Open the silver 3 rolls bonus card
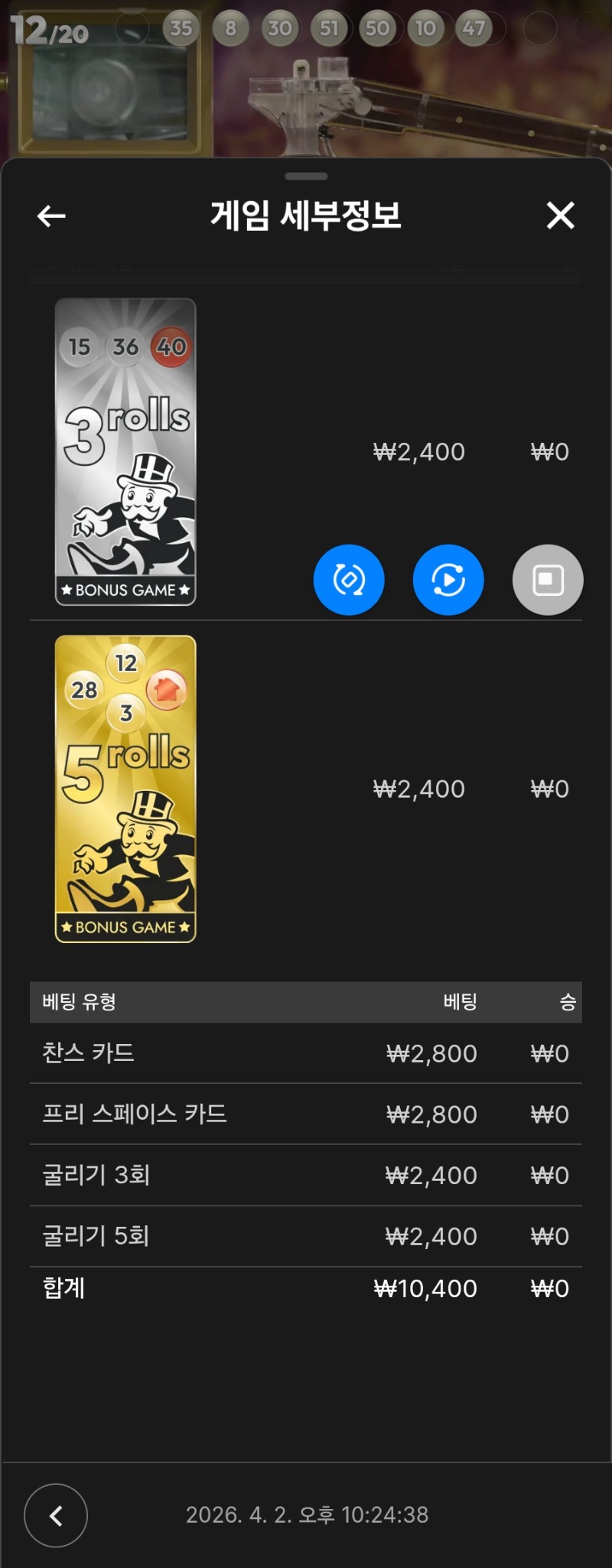This screenshot has height=1568, width=612. pyautogui.click(x=125, y=452)
